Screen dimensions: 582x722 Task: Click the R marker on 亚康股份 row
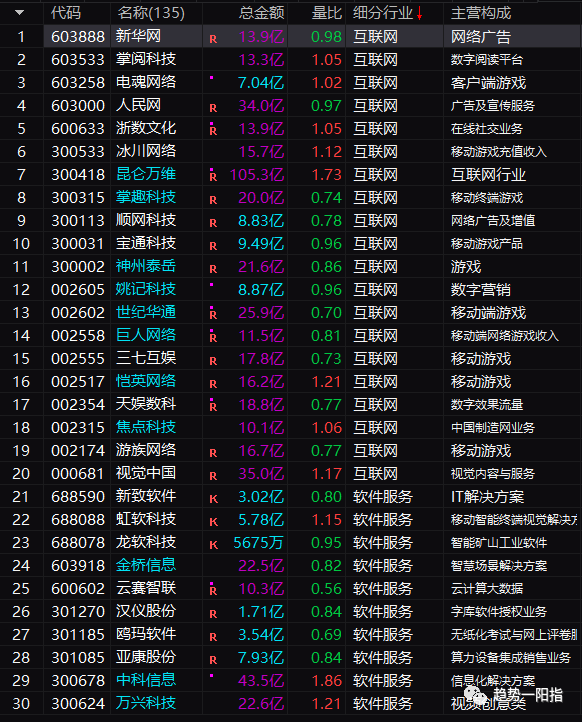click(213, 660)
